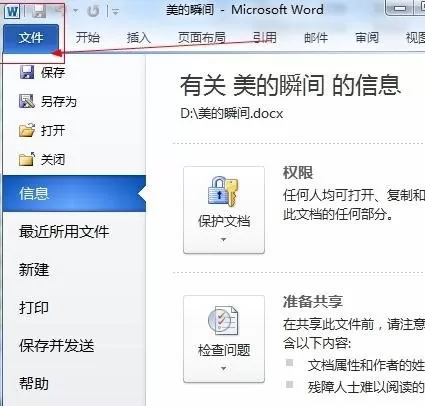The height and width of the screenshot is (406, 425).
Task: Click the 关闭 folder icon
Action: tap(27, 159)
